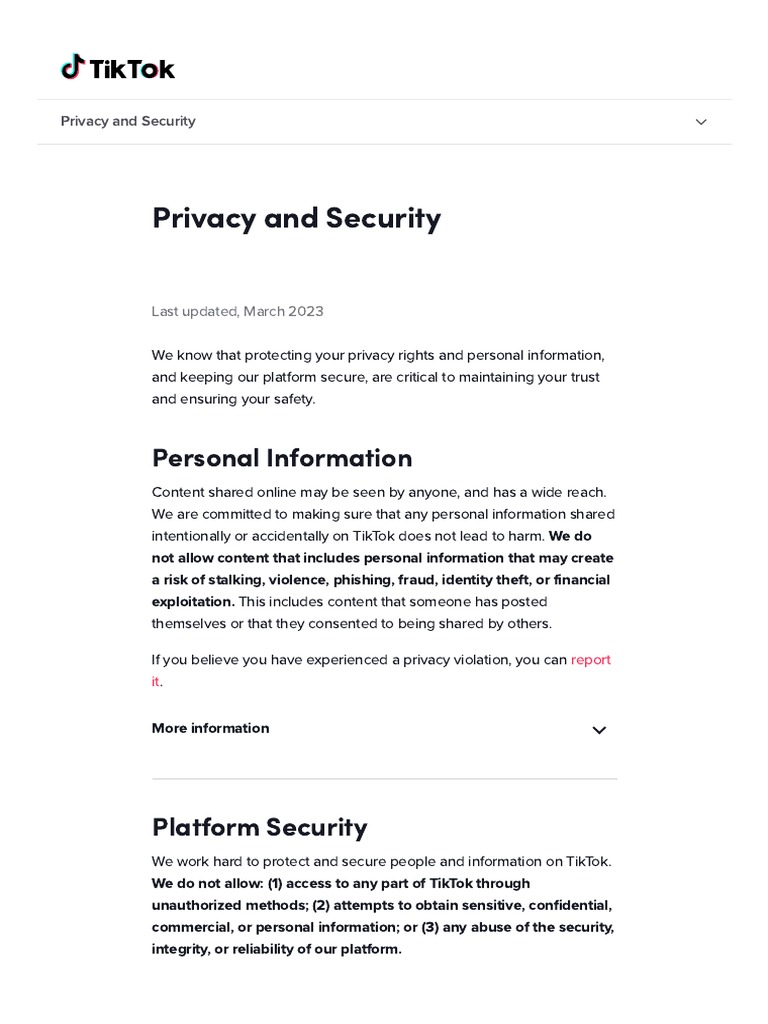Expand the More information section label
The width and height of the screenshot is (768, 1024).
[210, 728]
